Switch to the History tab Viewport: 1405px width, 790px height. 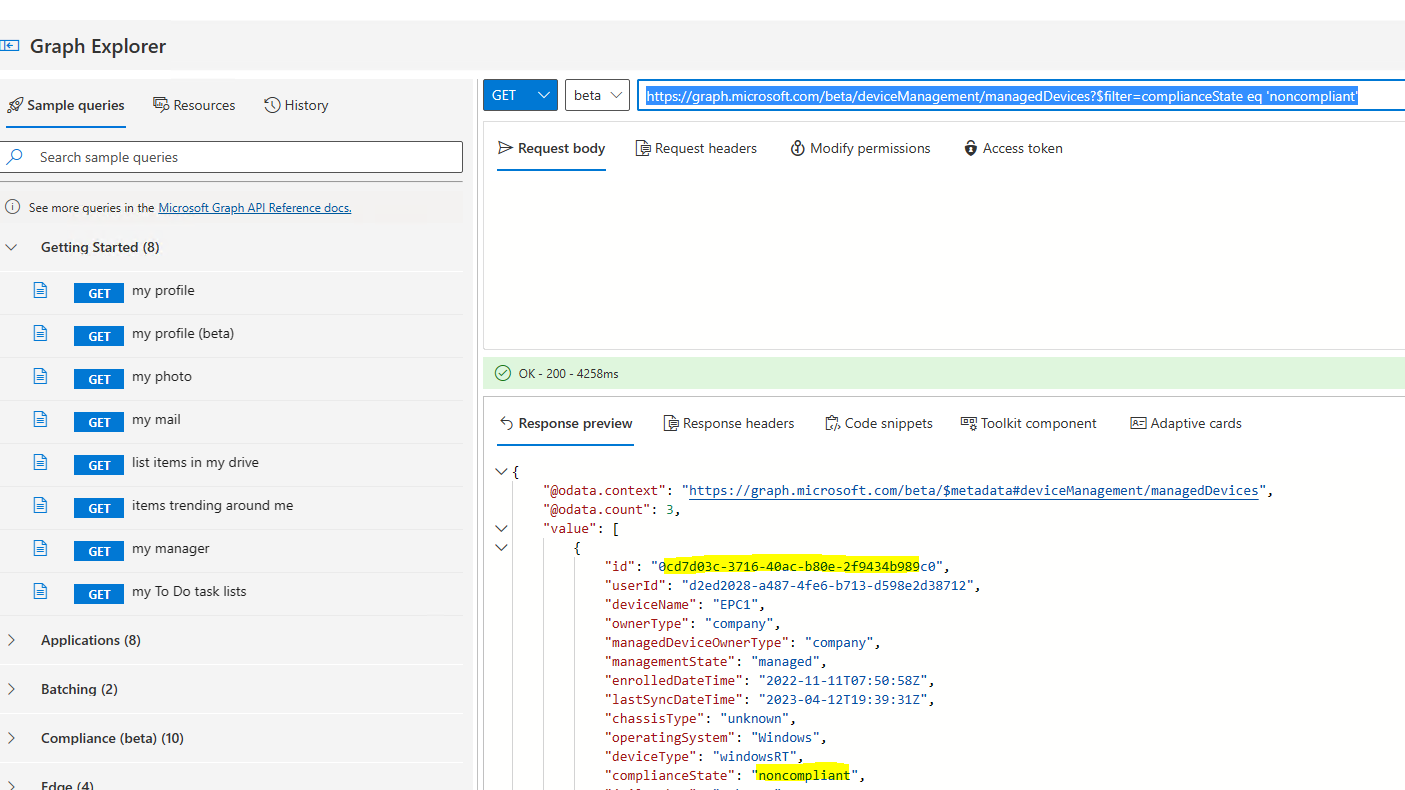296,105
